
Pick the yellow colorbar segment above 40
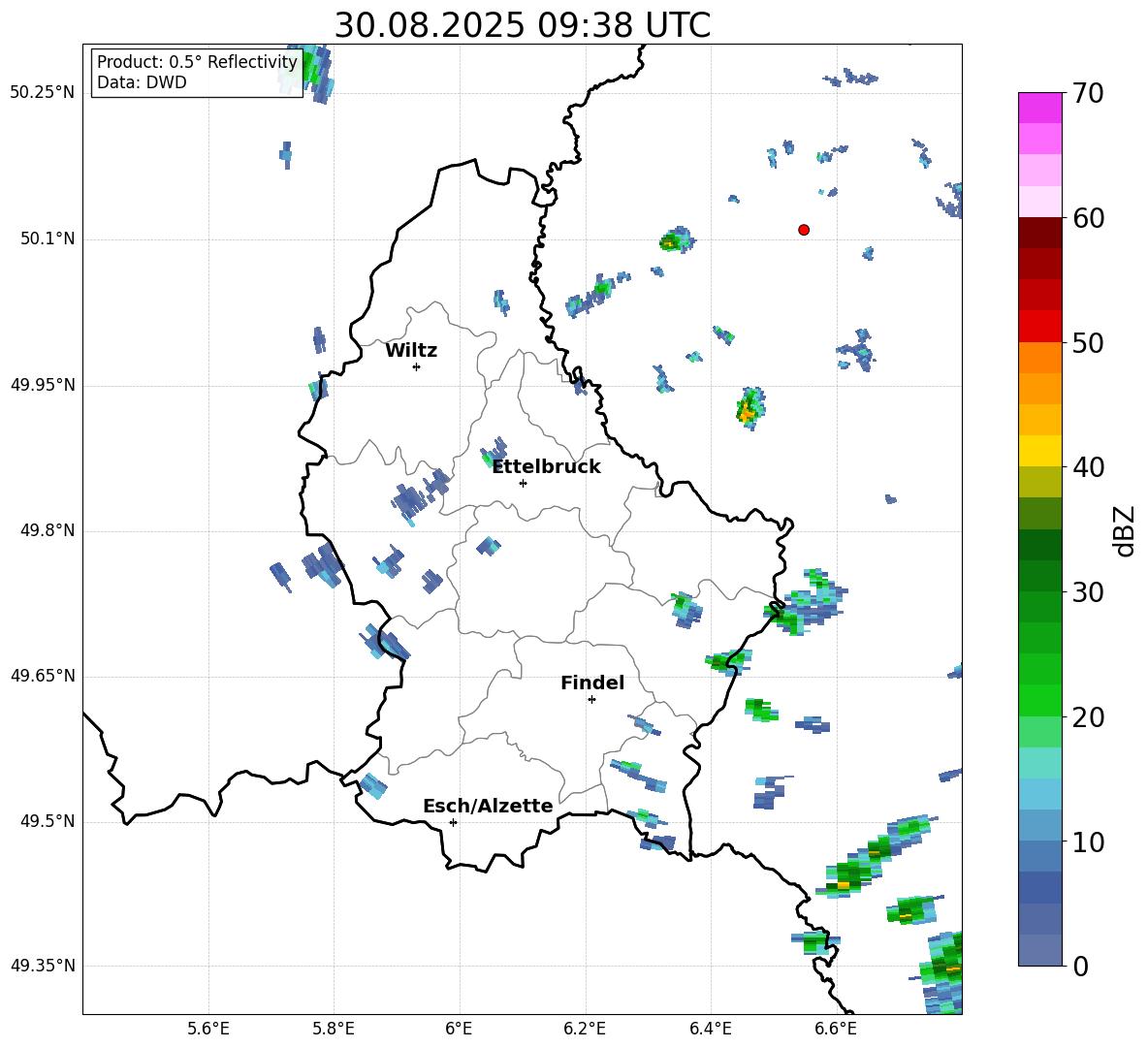(1040, 451)
